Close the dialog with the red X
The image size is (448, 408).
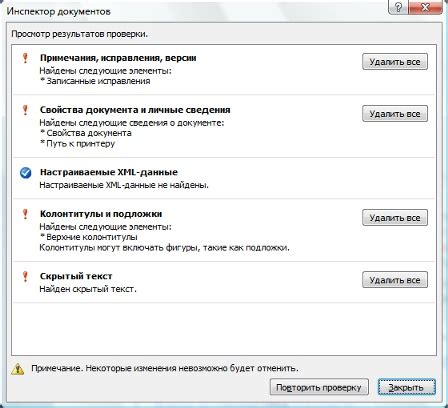(426, 7)
